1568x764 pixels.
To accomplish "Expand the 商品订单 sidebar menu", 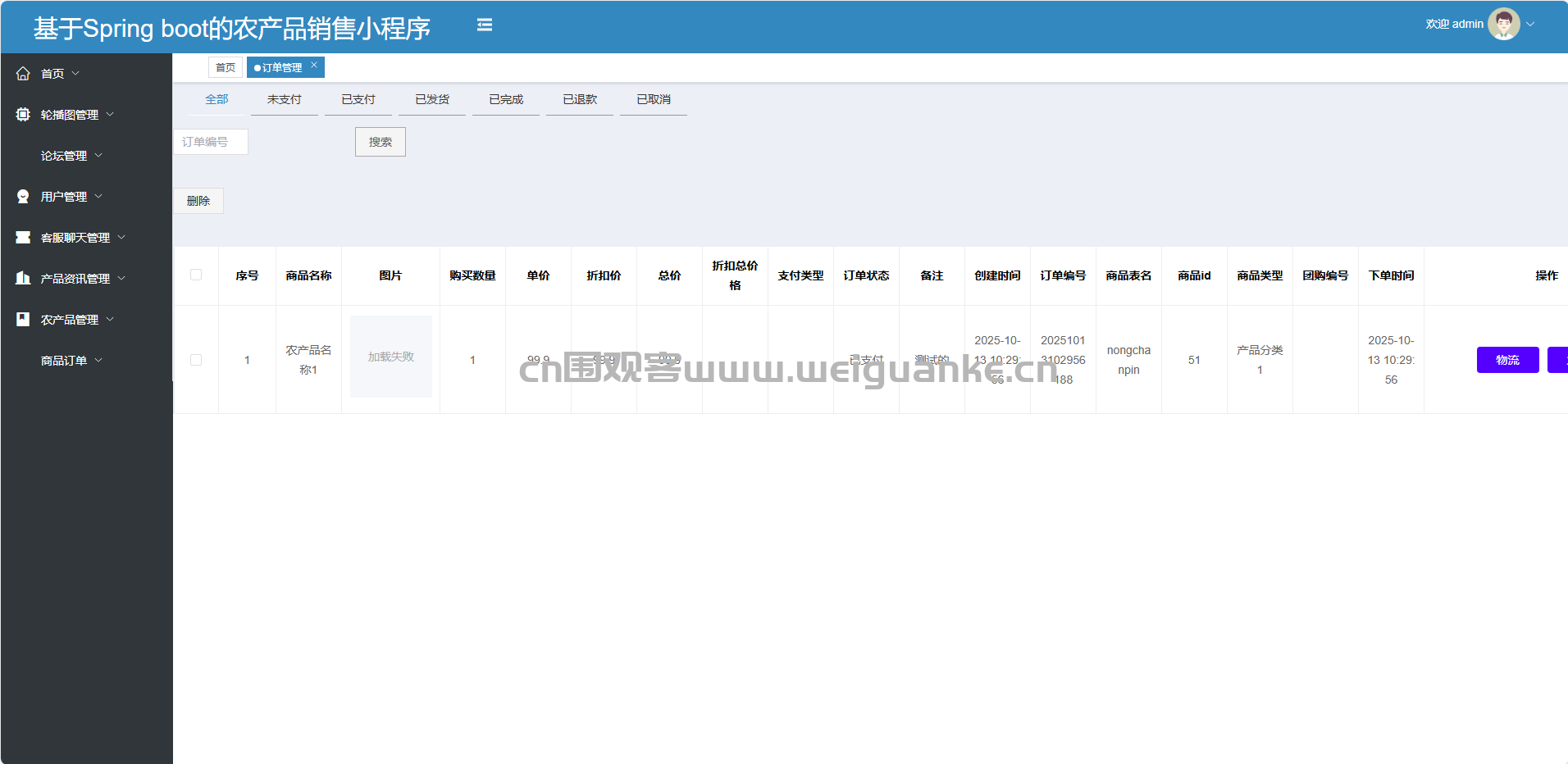I will pos(71,361).
